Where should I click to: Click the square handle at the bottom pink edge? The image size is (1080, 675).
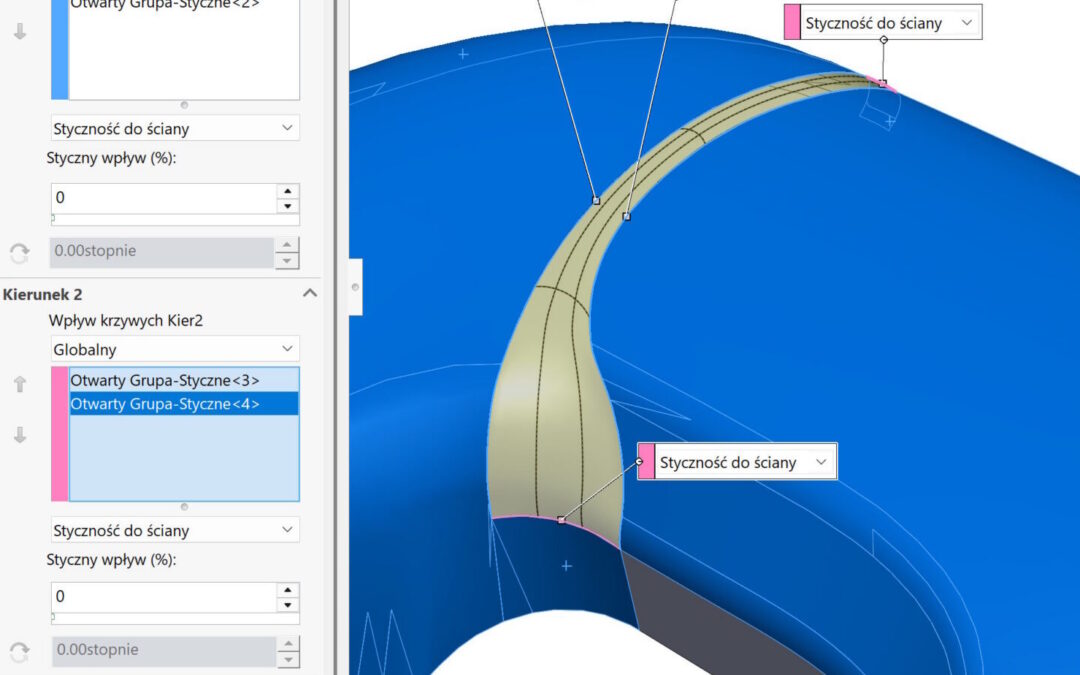click(561, 520)
